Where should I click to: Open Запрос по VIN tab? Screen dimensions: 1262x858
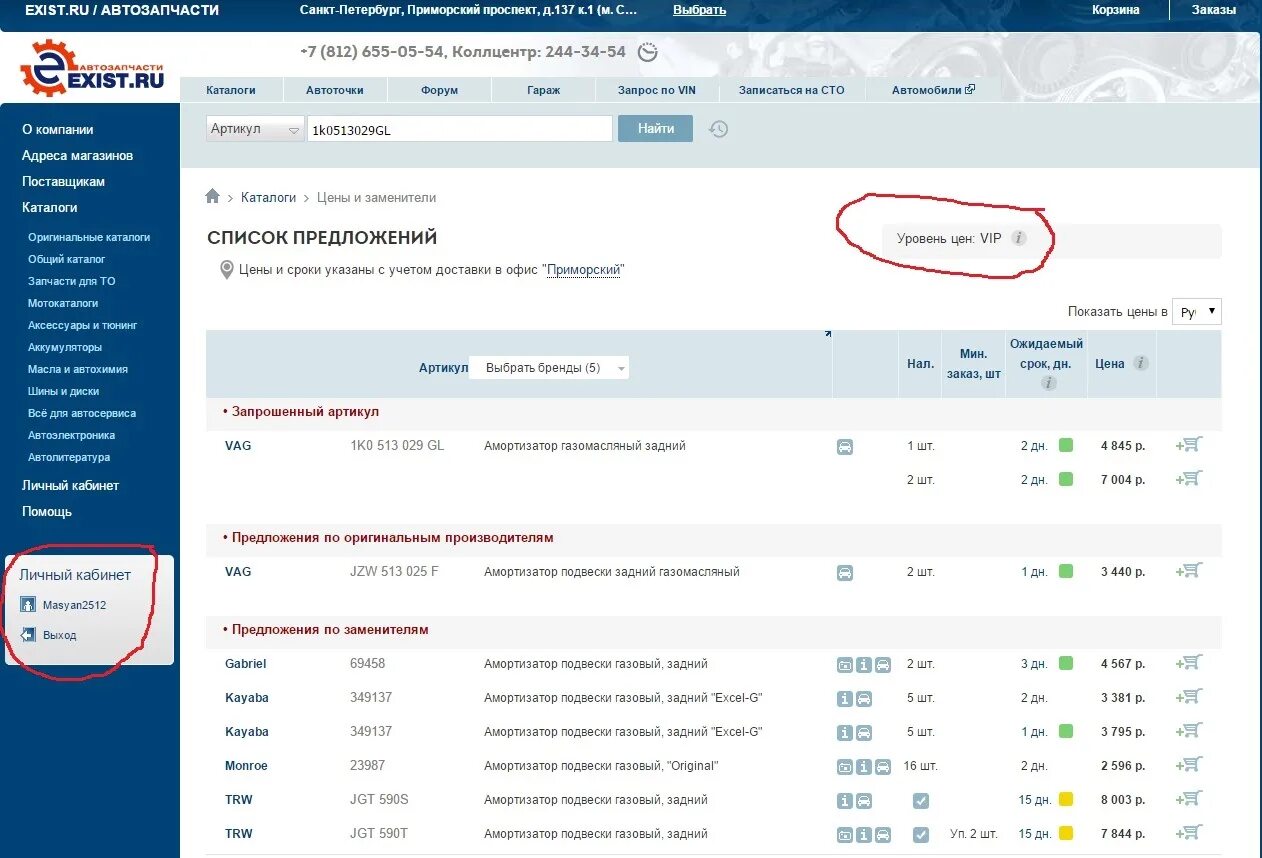coord(657,90)
